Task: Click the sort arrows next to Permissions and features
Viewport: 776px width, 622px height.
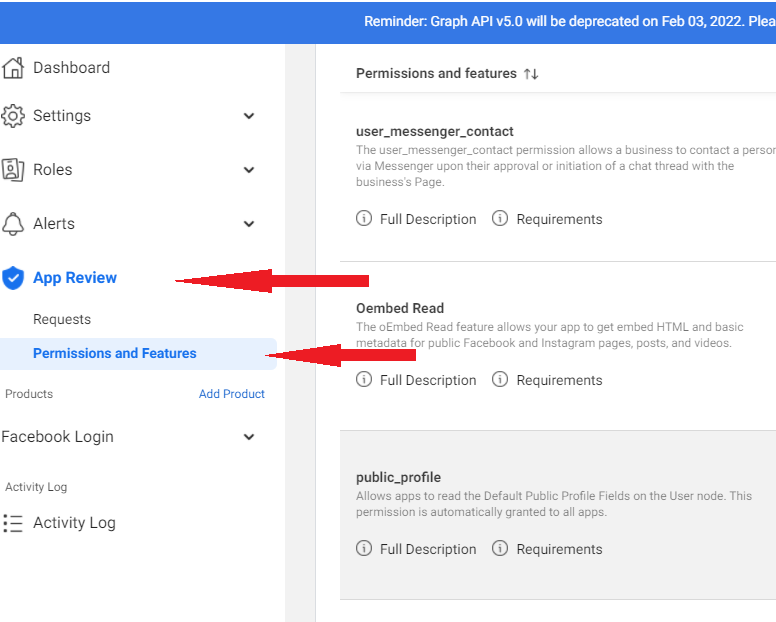Action: coord(531,74)
